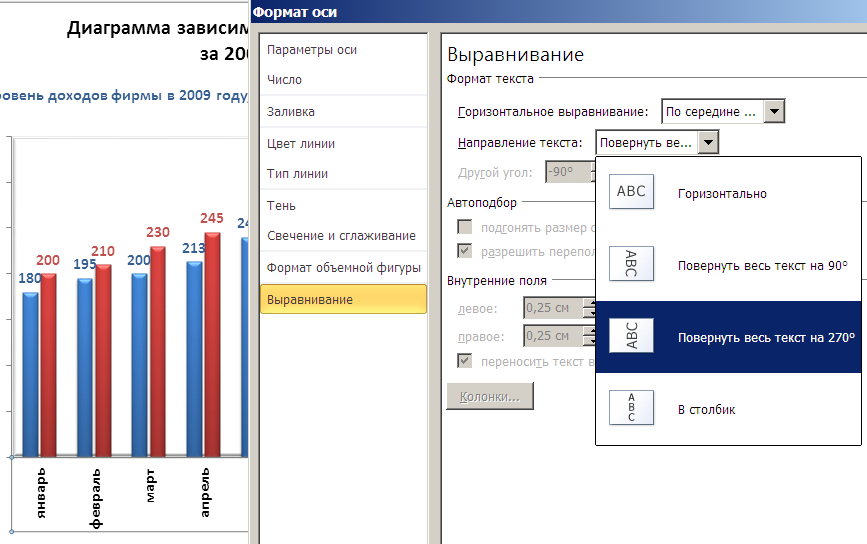Select the horizontal ABC text direction icon
Image resolution: width=867 pixels, height=544 pixels.
coord(631,191)
